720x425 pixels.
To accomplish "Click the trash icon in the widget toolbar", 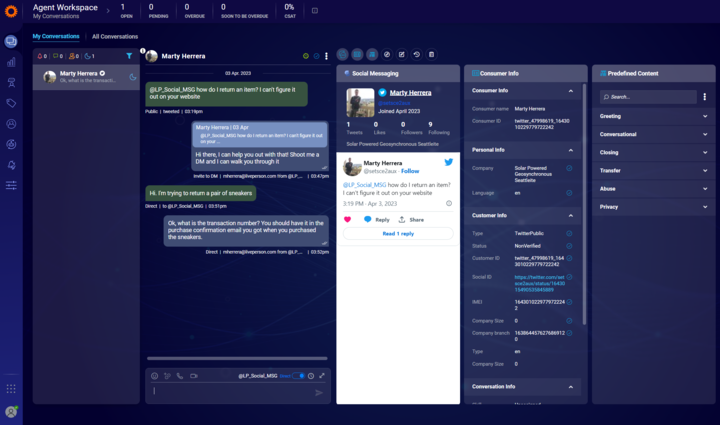I will click(431, 55).
